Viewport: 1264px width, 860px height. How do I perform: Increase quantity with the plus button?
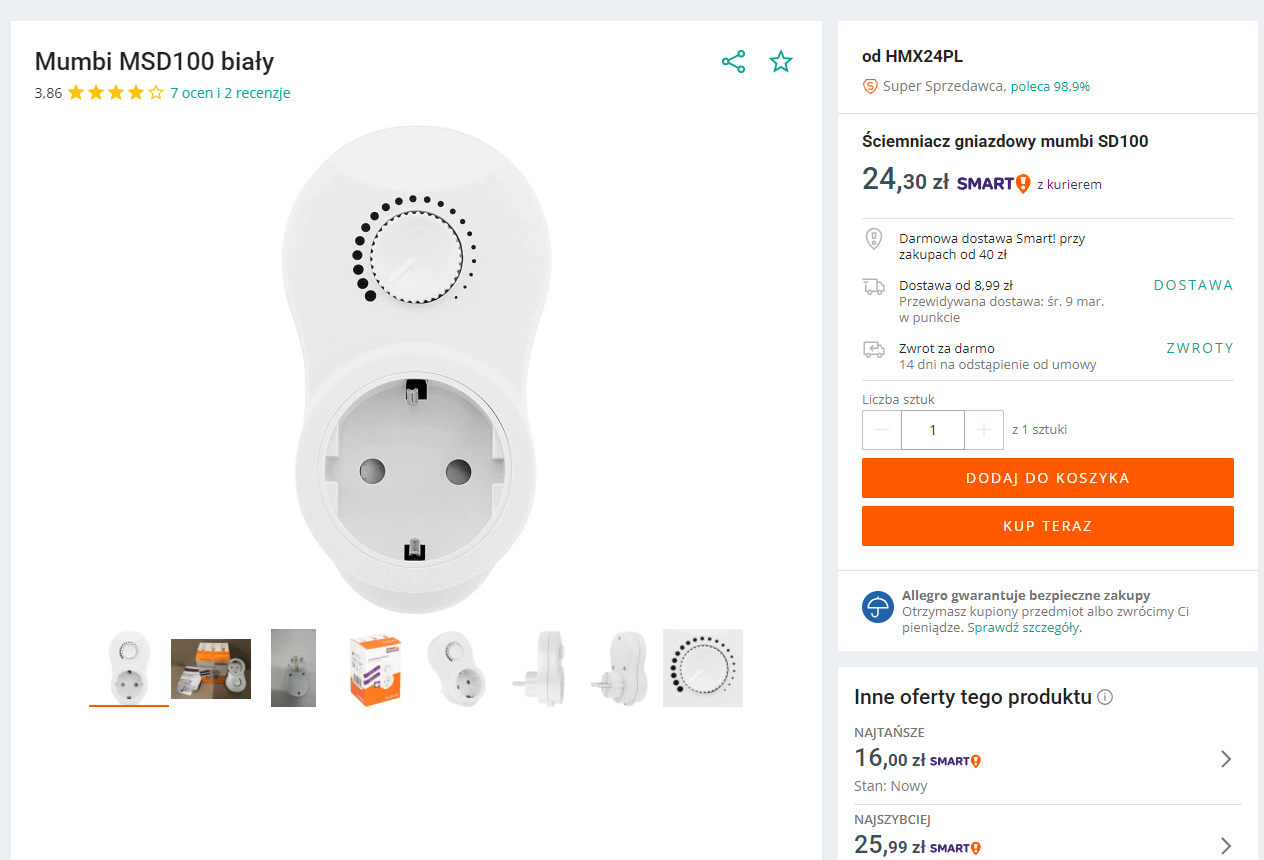click(984, 430)
